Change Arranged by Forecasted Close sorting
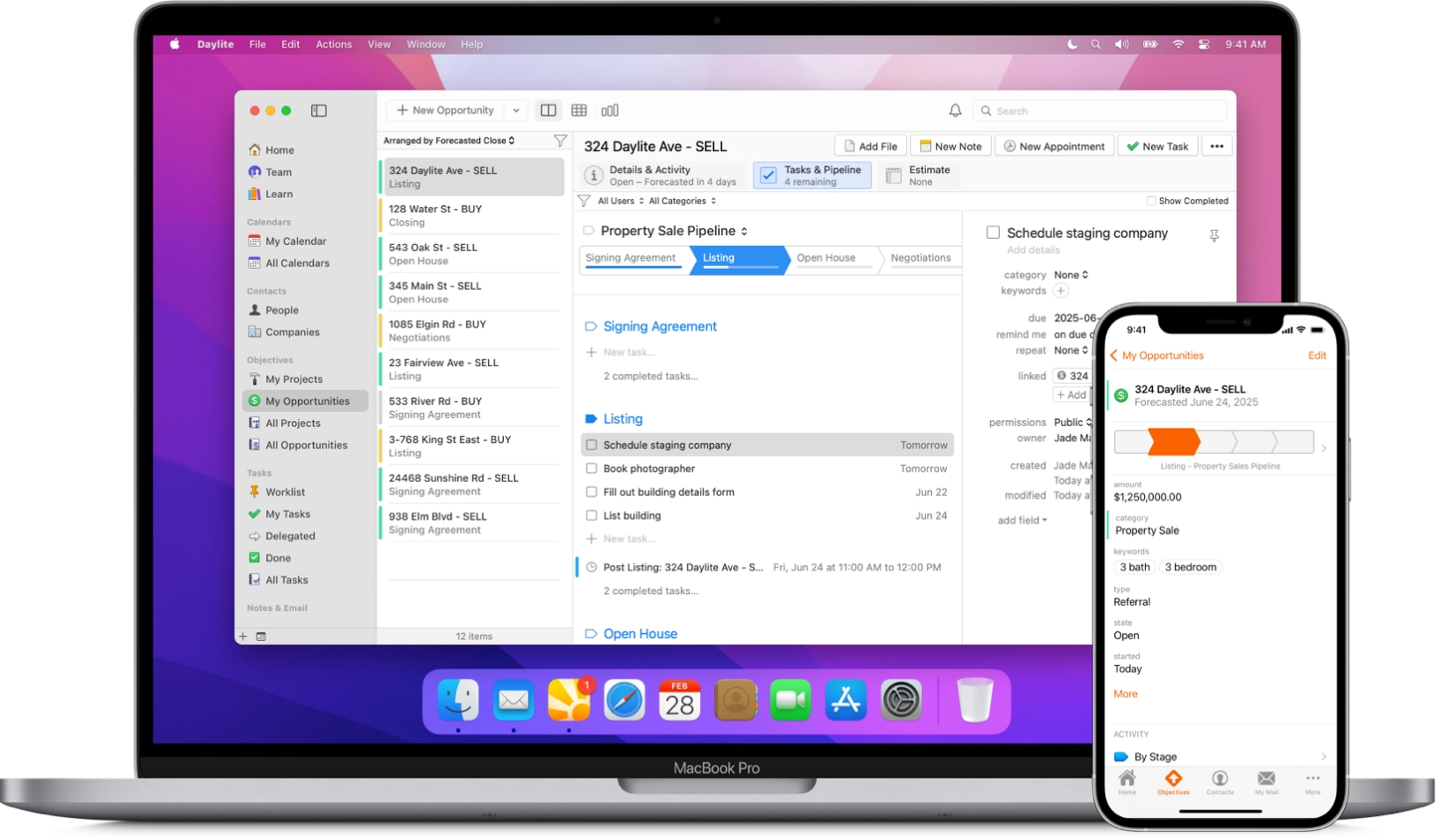The height and width of the screenshot is (840, 1450). click(449, 141)
